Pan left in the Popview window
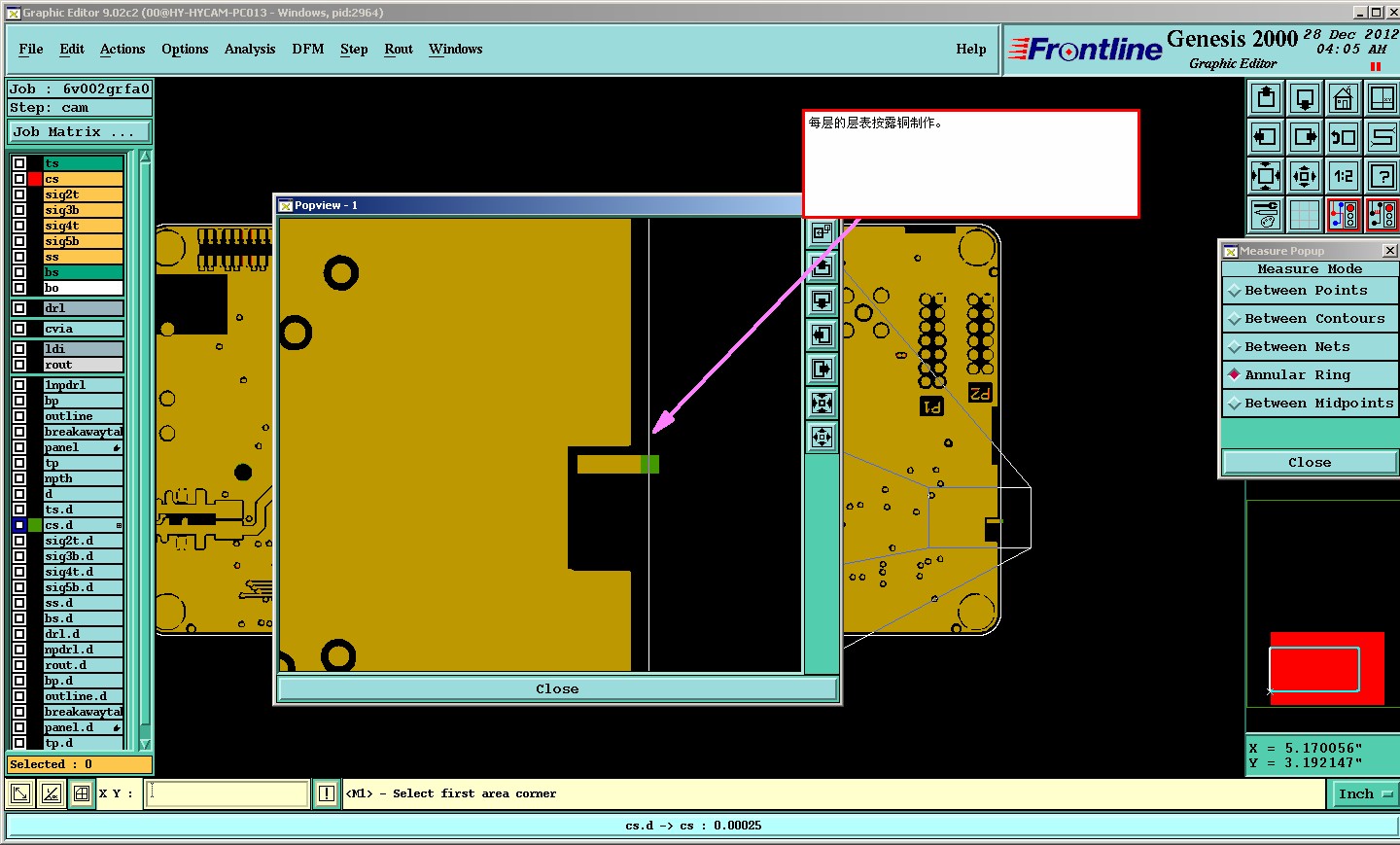 coord(822,334)
